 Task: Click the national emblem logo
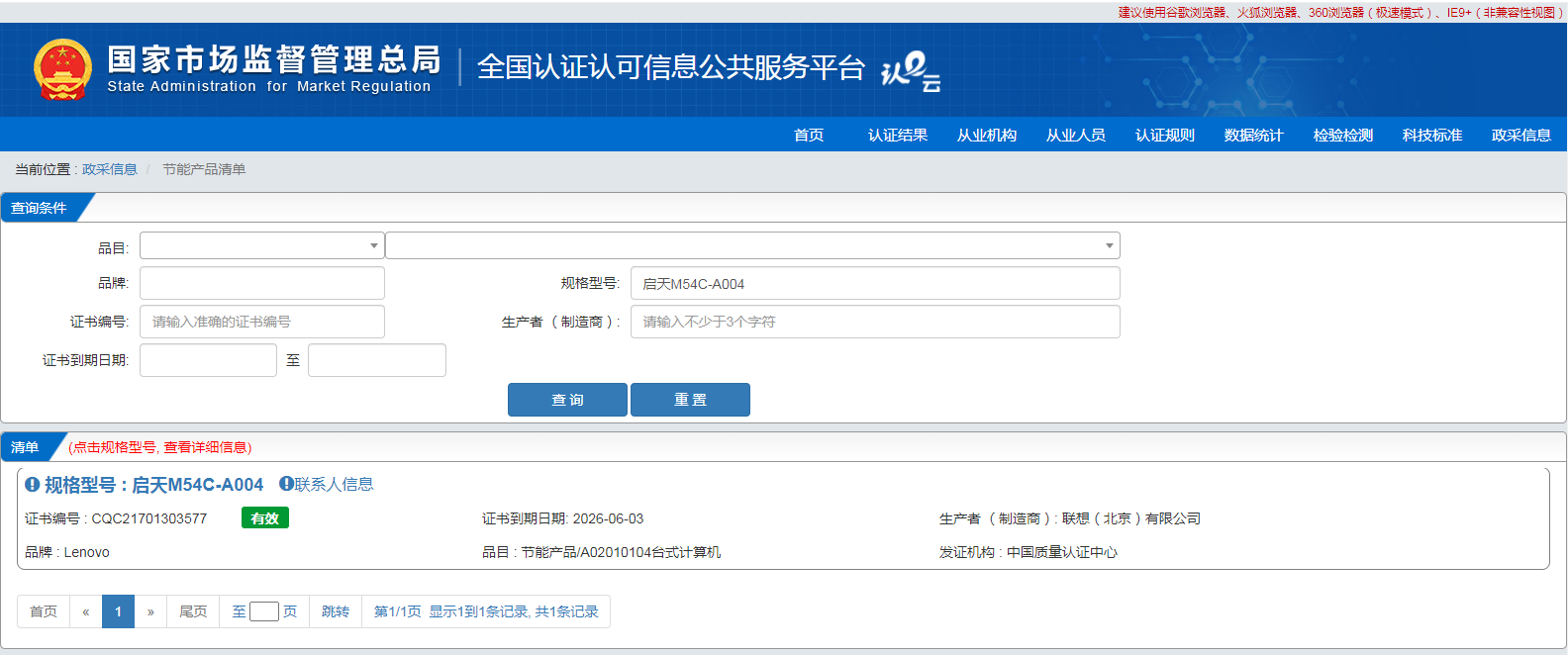pos(62,69)
